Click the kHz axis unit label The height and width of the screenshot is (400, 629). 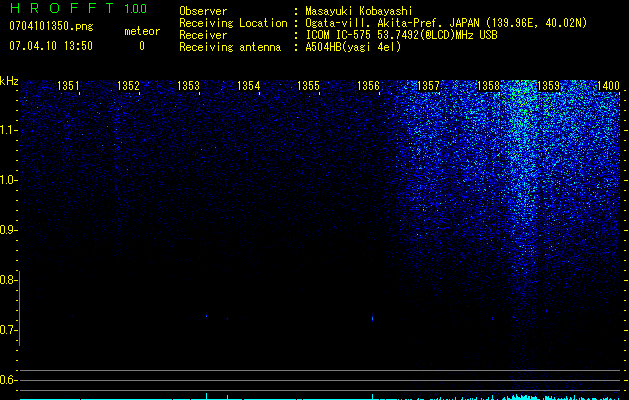click(x=9, y=81)
